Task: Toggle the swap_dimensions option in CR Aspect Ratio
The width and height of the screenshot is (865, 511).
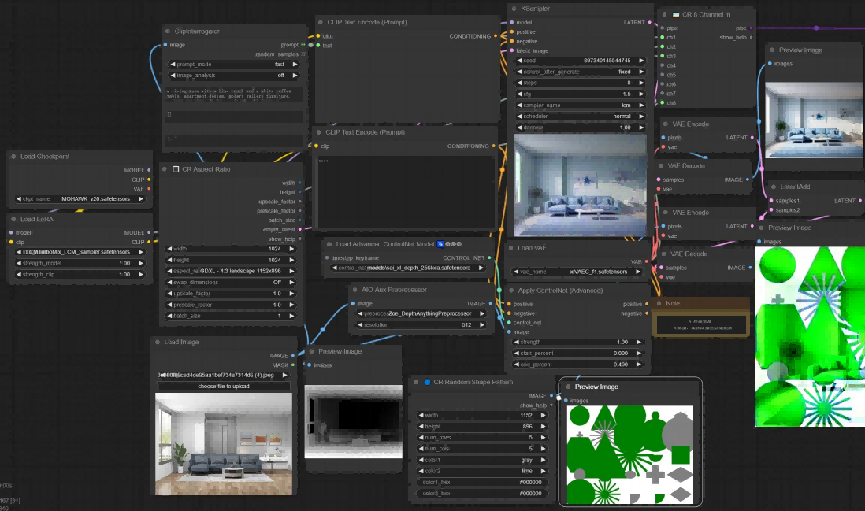Action: point(232,282)
